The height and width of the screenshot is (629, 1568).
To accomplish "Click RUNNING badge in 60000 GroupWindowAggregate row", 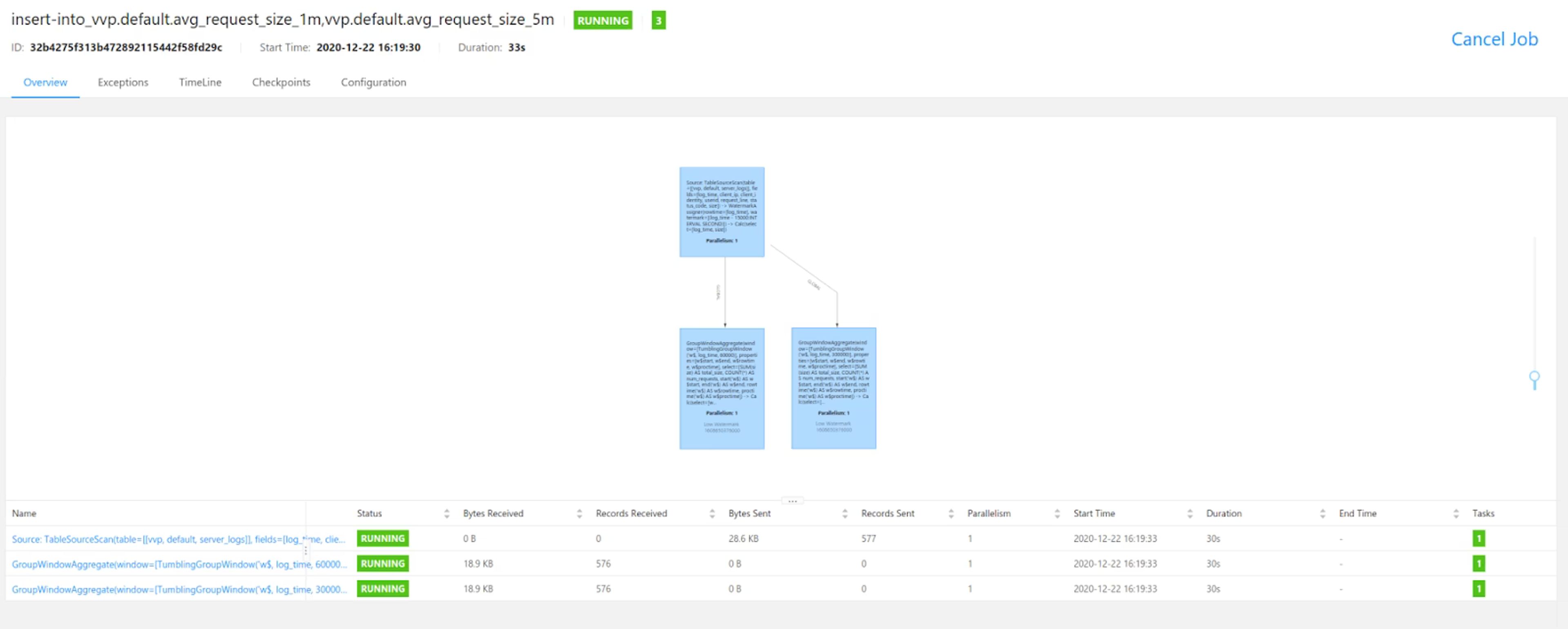I will (x=383, y=563).
